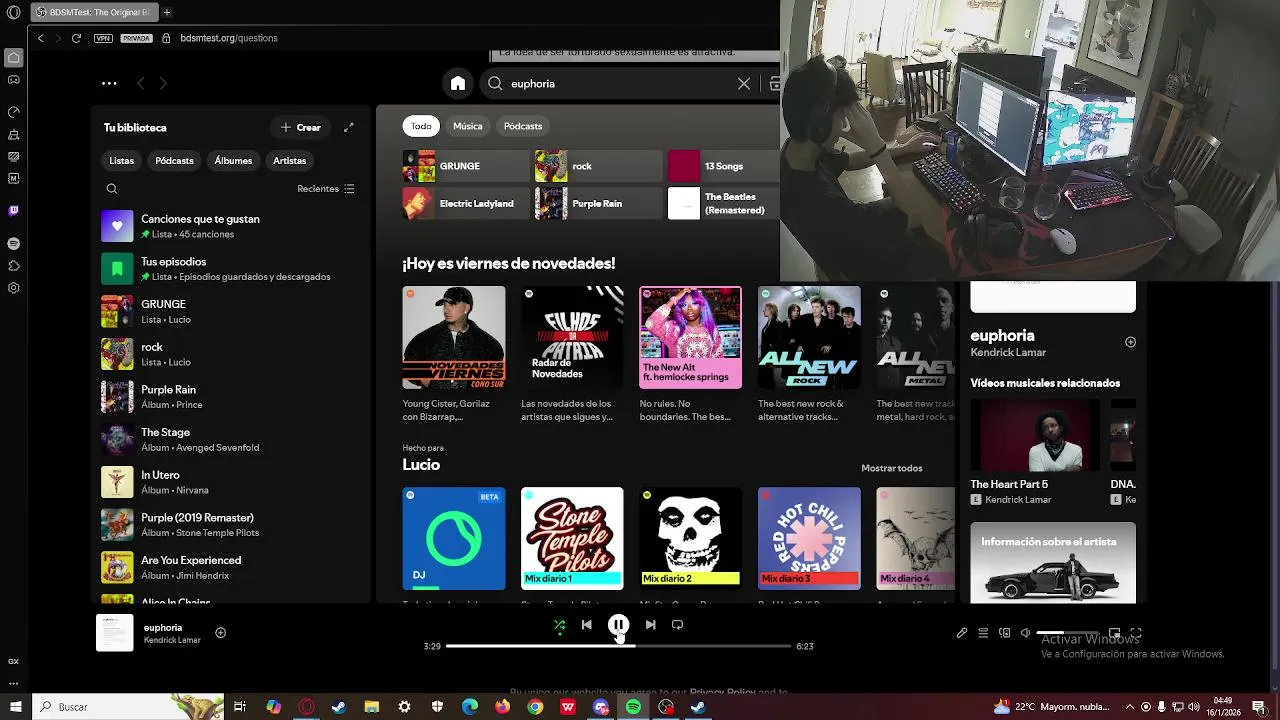Open In Utero album in library
The height and width of the screenshot is (720, 1280).
(230, 483)
